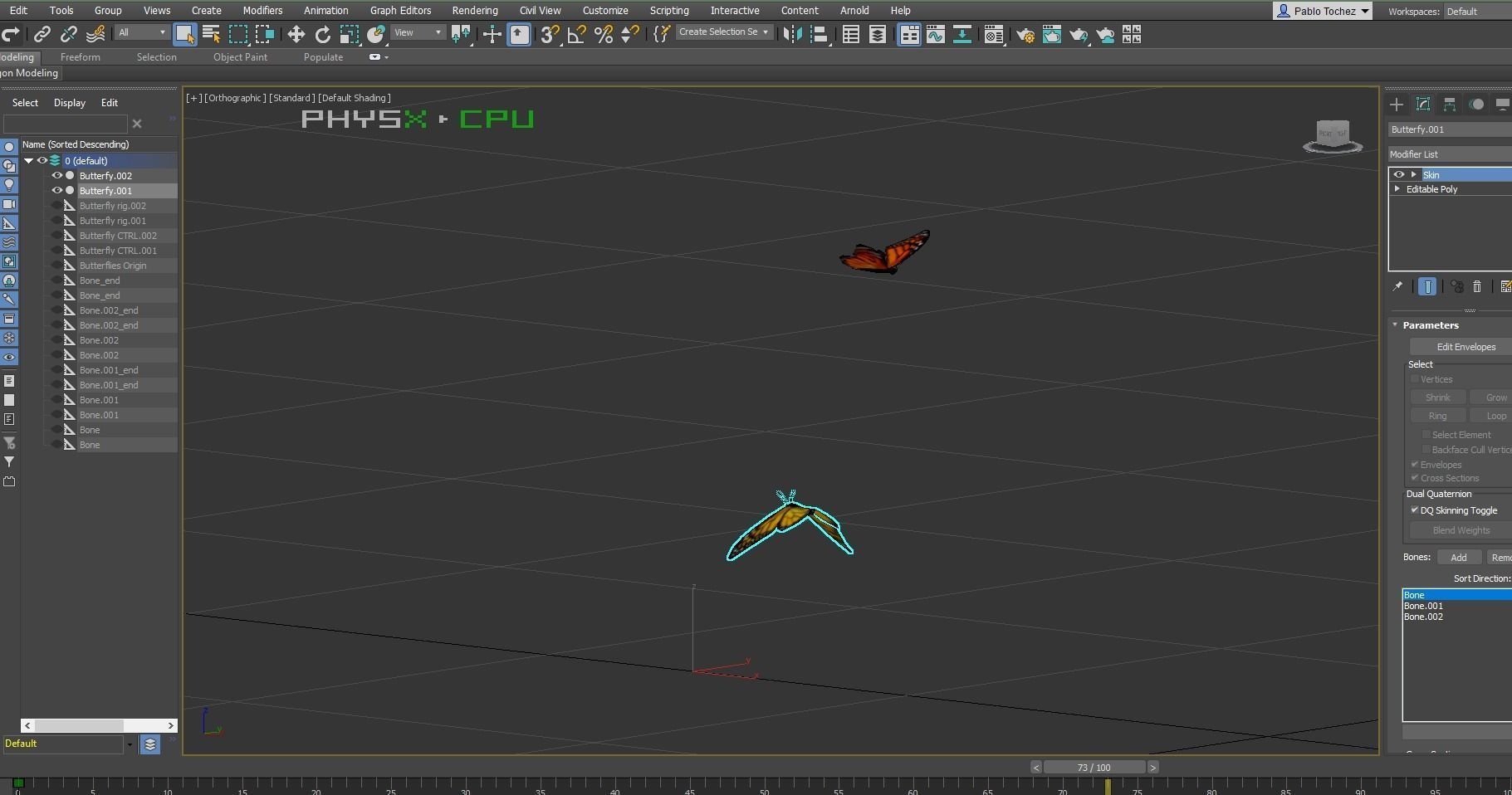Expand the Skin modifier sub-objects
Screen dimensions: 1512x795
pos(1414,174)
